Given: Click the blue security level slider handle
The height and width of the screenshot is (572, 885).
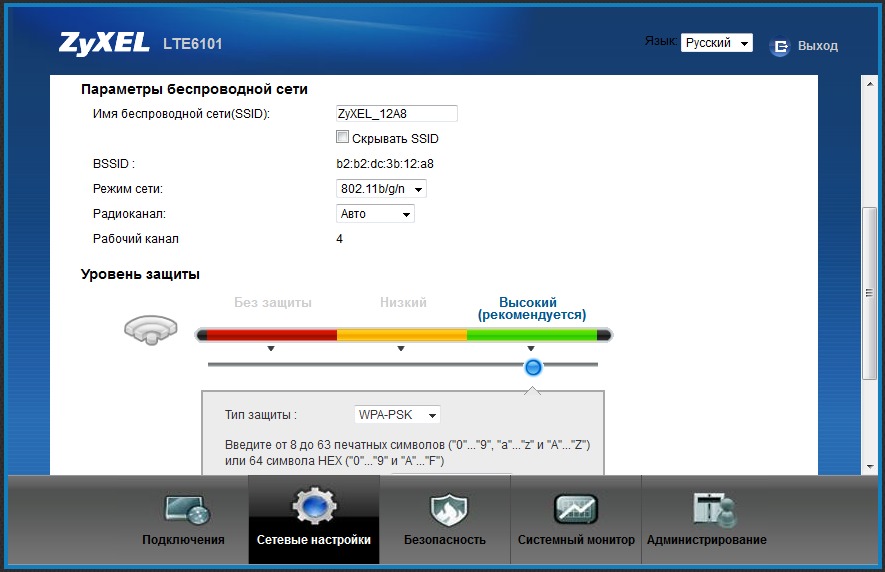Looking at the screenshot, I should (x=533, y=368).
